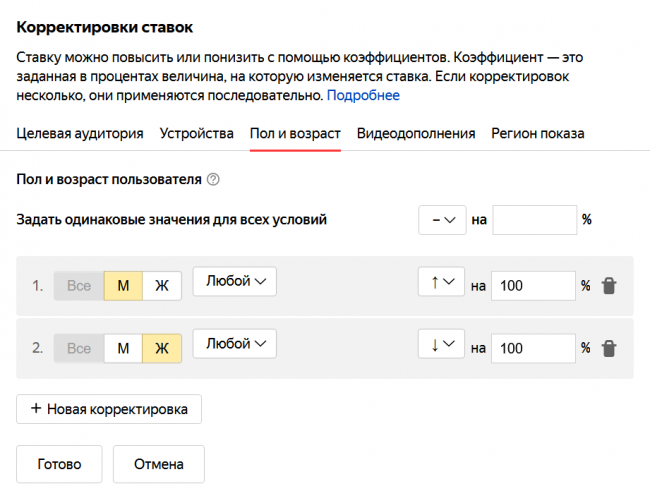650x503 pixels.
Task: Open the Видеодополнения tab
Action: click(x=416, y=134)
